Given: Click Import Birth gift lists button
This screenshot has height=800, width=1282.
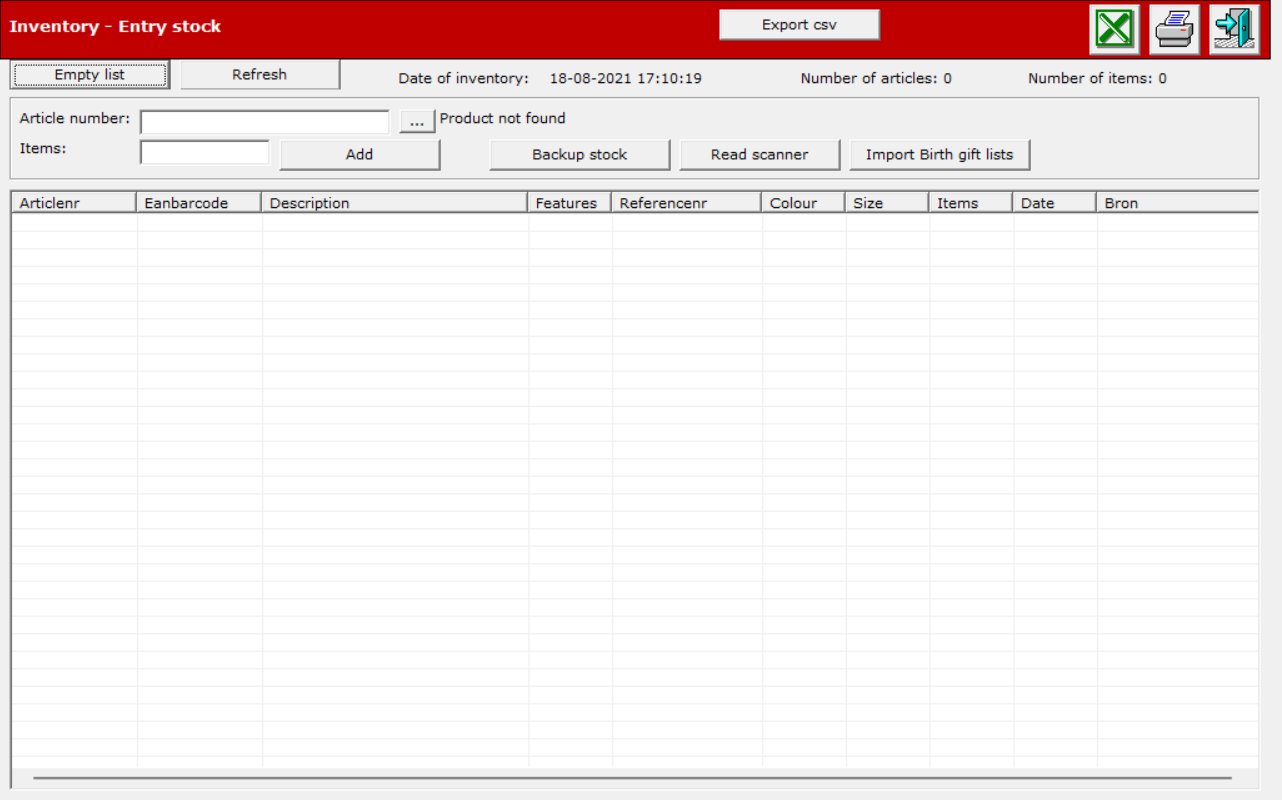Looking at the screenshot, I should 940,155.
